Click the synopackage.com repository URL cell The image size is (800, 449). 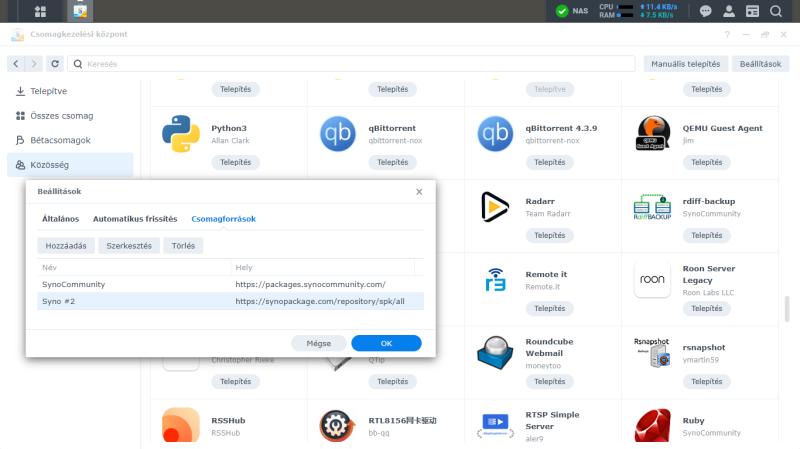pos(320,302)
